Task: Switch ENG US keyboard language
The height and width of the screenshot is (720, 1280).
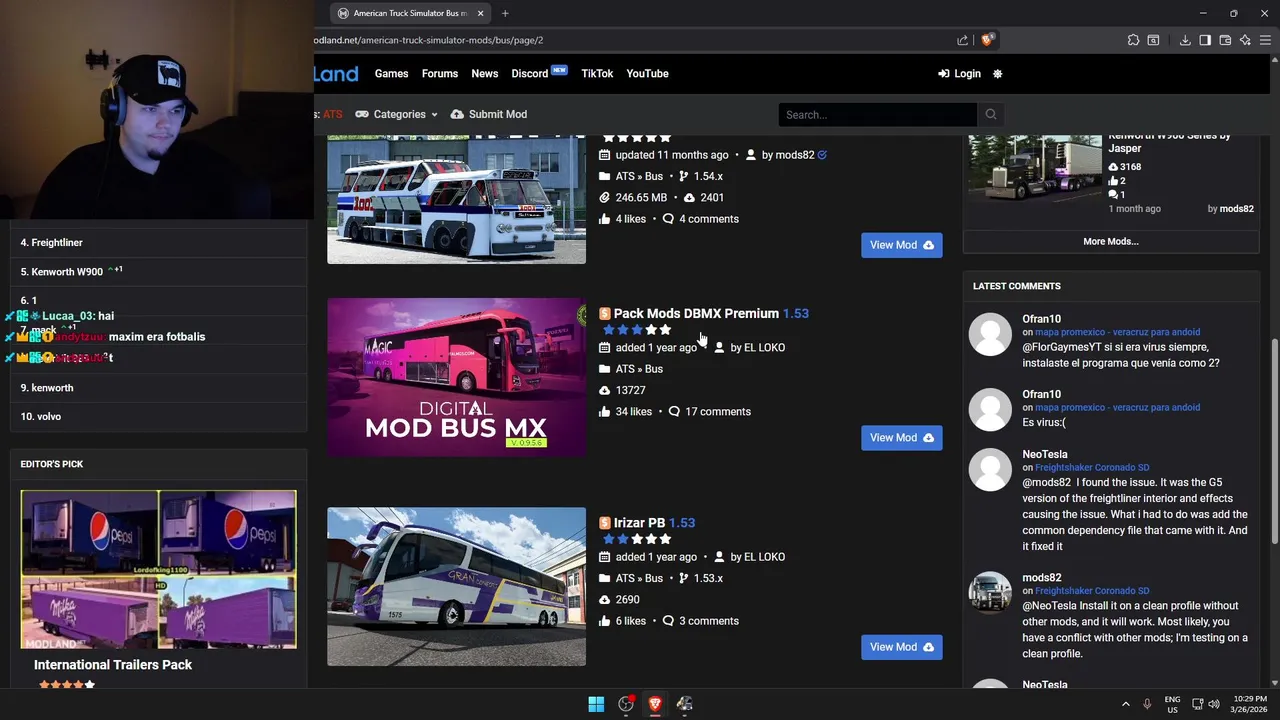Action: pyautogui.click(x=1172, y=704)
